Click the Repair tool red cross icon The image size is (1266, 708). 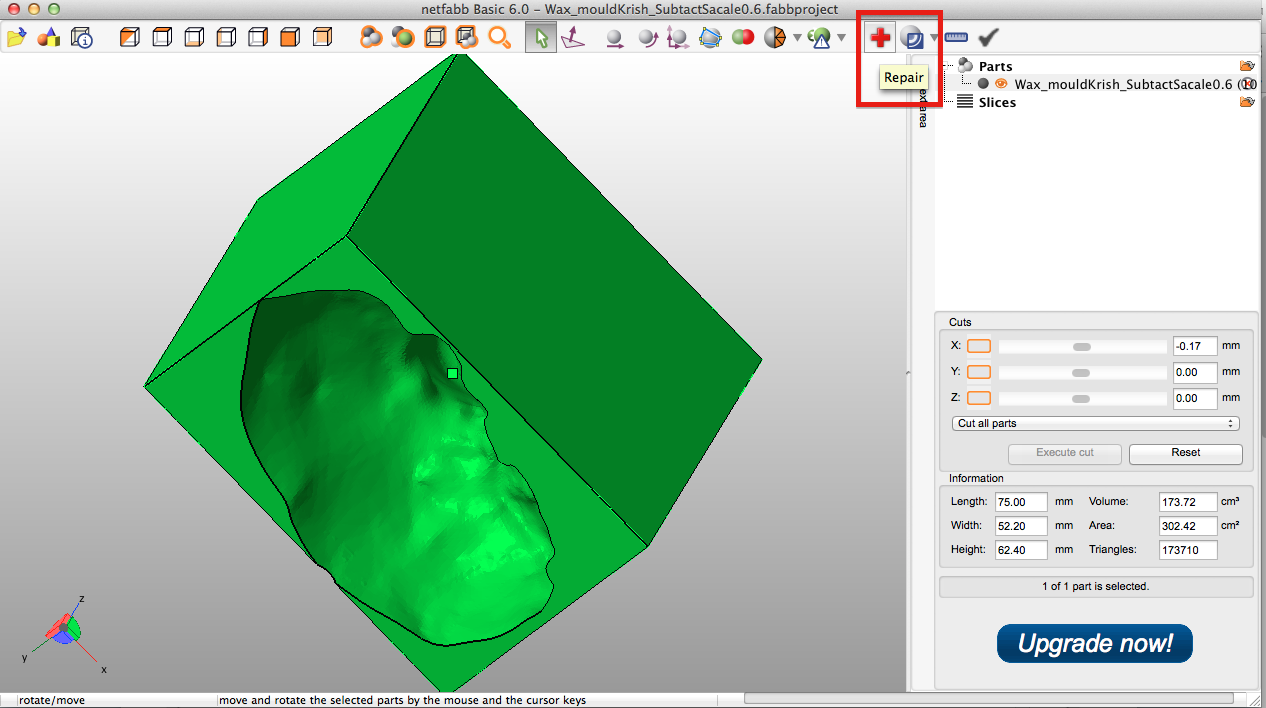[x=878, y=36]
